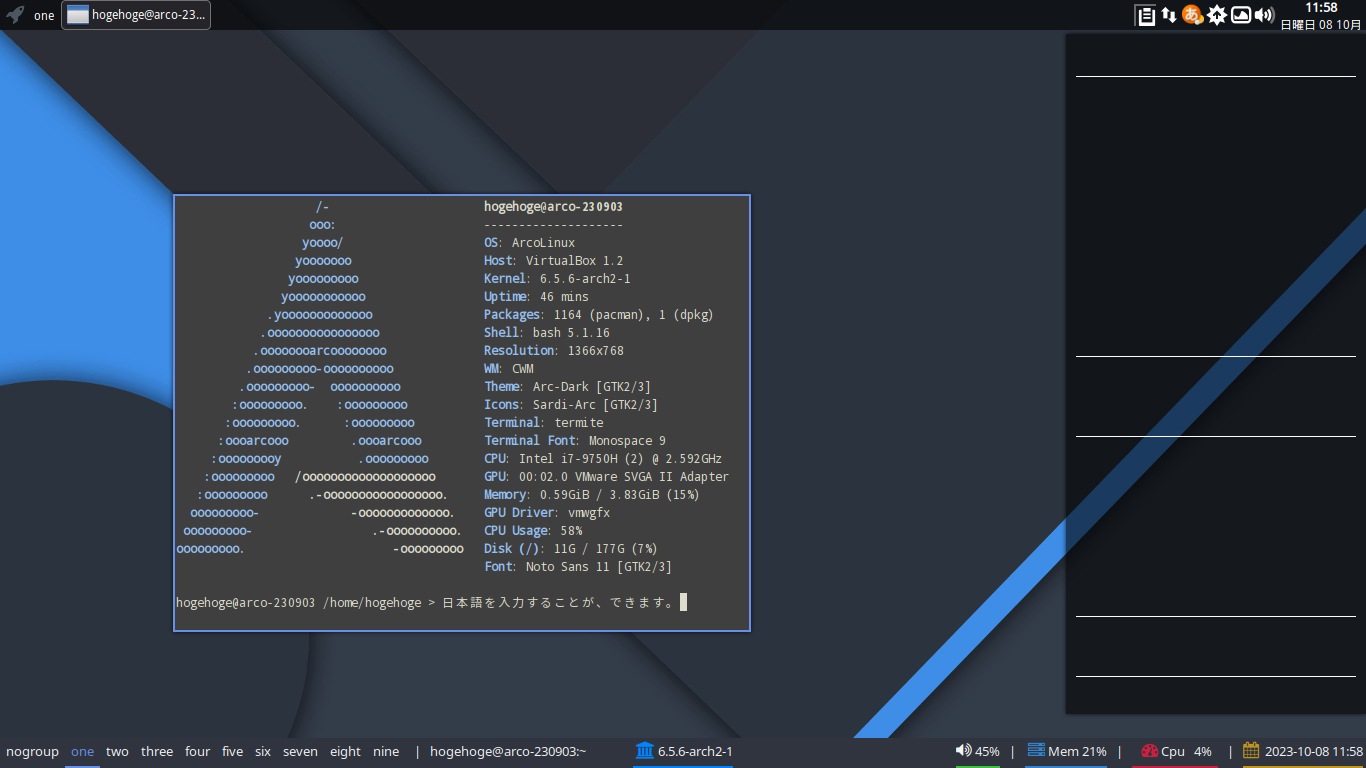Click the 'CPU: Intel i7-9750H' line
Image resolution: width=1366 pixels, height=768 pixels.
[x=603, y=459]
